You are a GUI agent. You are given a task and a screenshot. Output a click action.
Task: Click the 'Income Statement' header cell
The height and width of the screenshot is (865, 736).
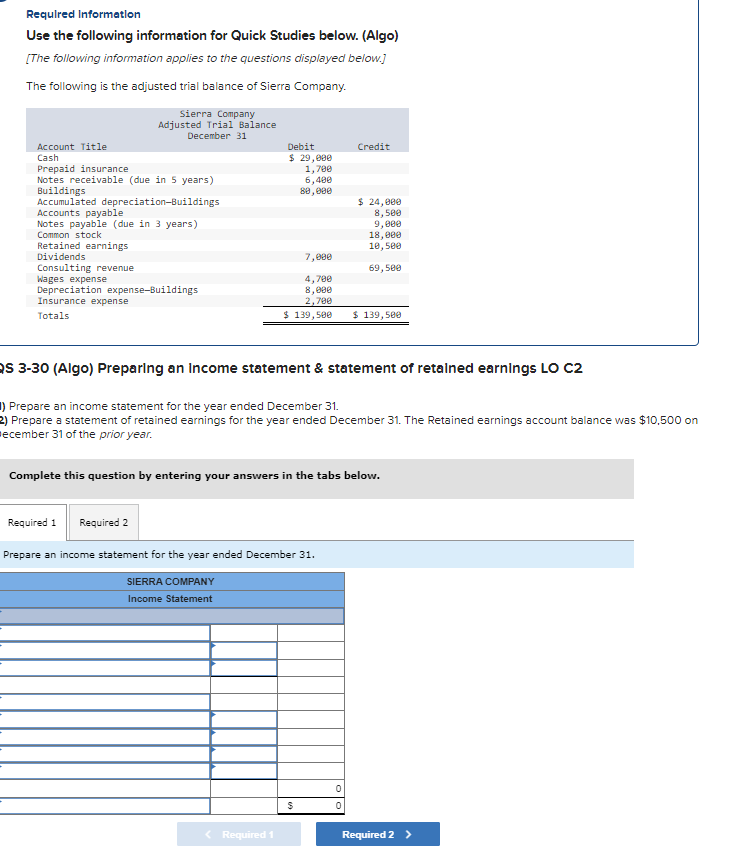pos(170,599)
